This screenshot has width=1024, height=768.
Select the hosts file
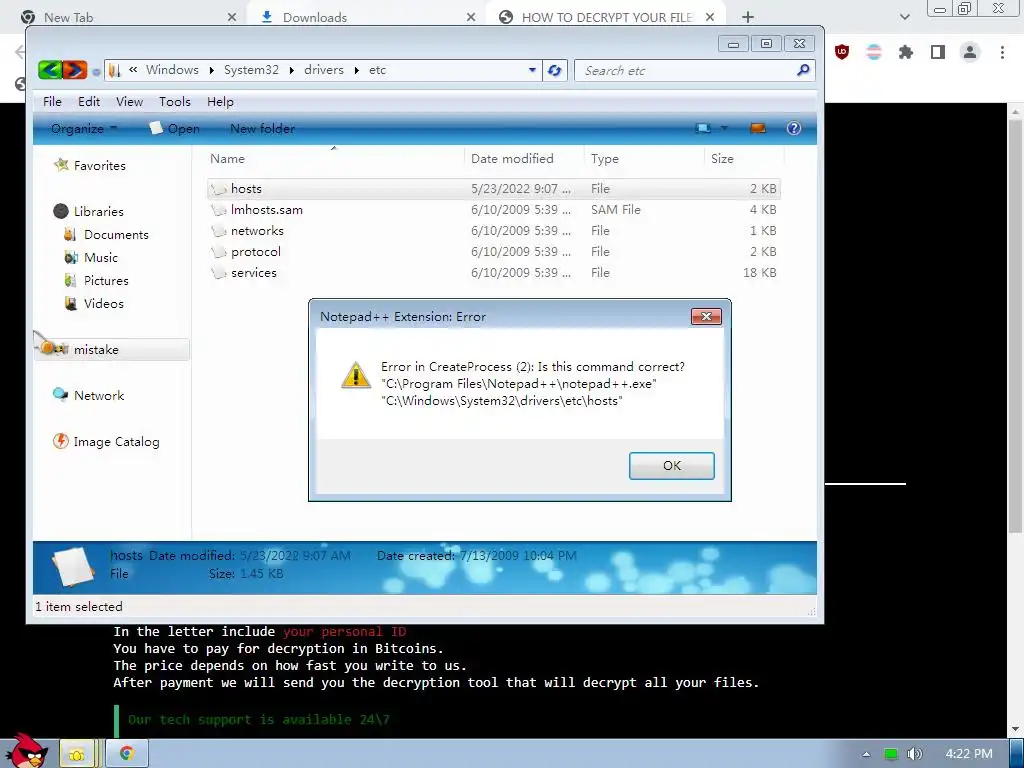point(494,189)
